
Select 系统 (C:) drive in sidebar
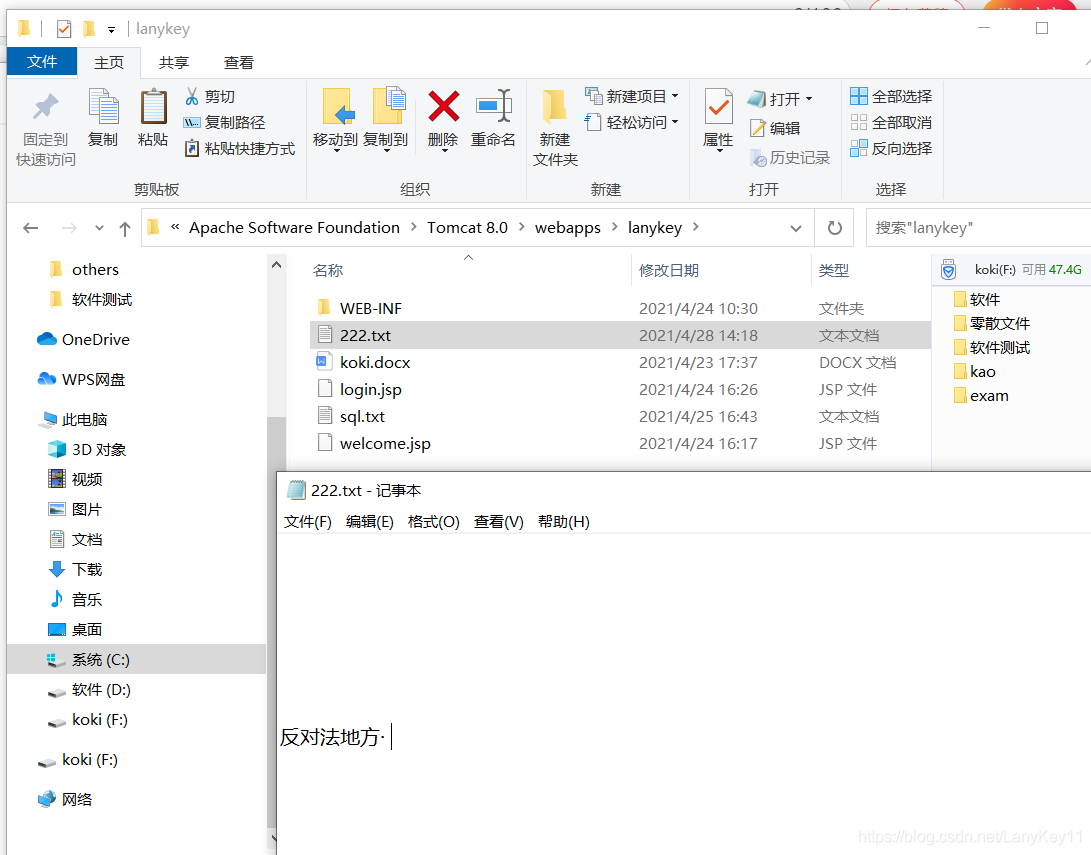click(x=136, y=660)
